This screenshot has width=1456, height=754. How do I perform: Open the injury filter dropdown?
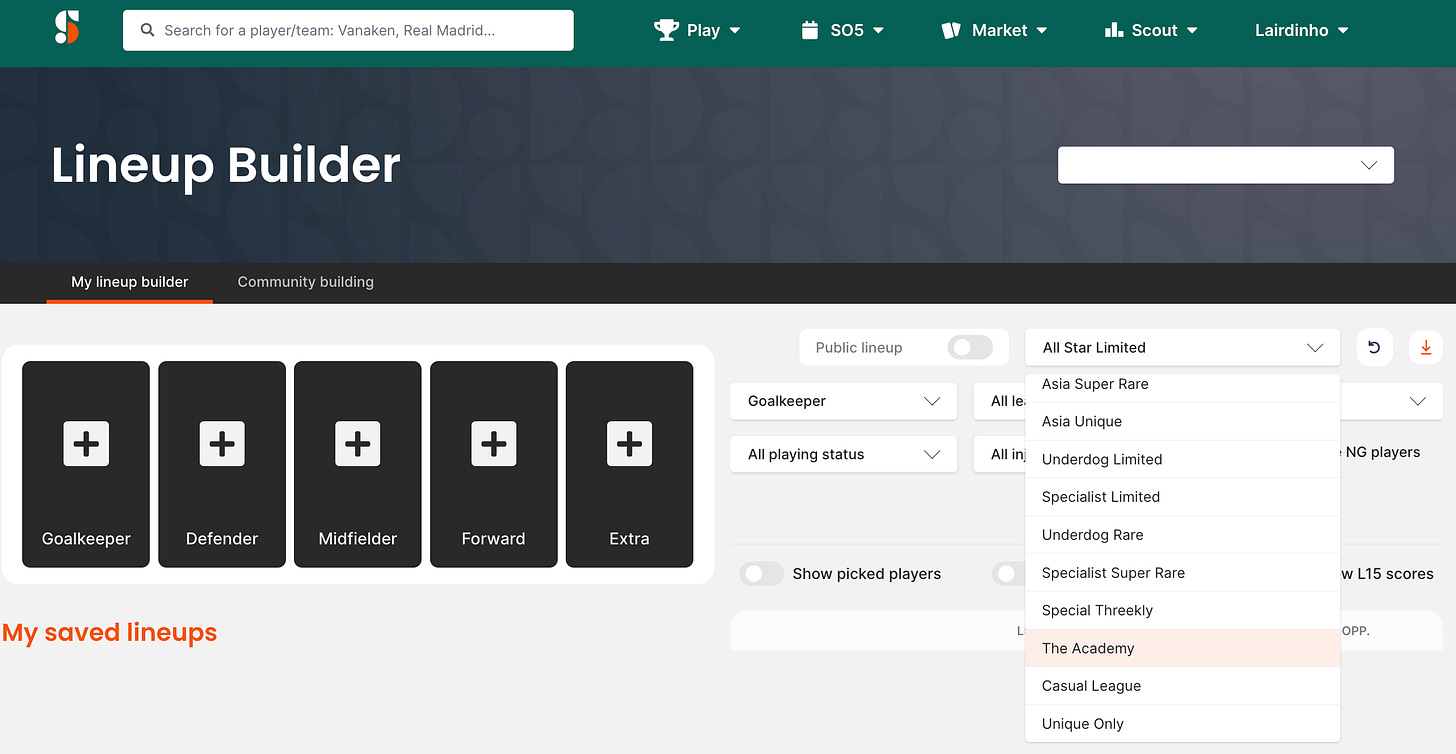(x=1000, y=454)
